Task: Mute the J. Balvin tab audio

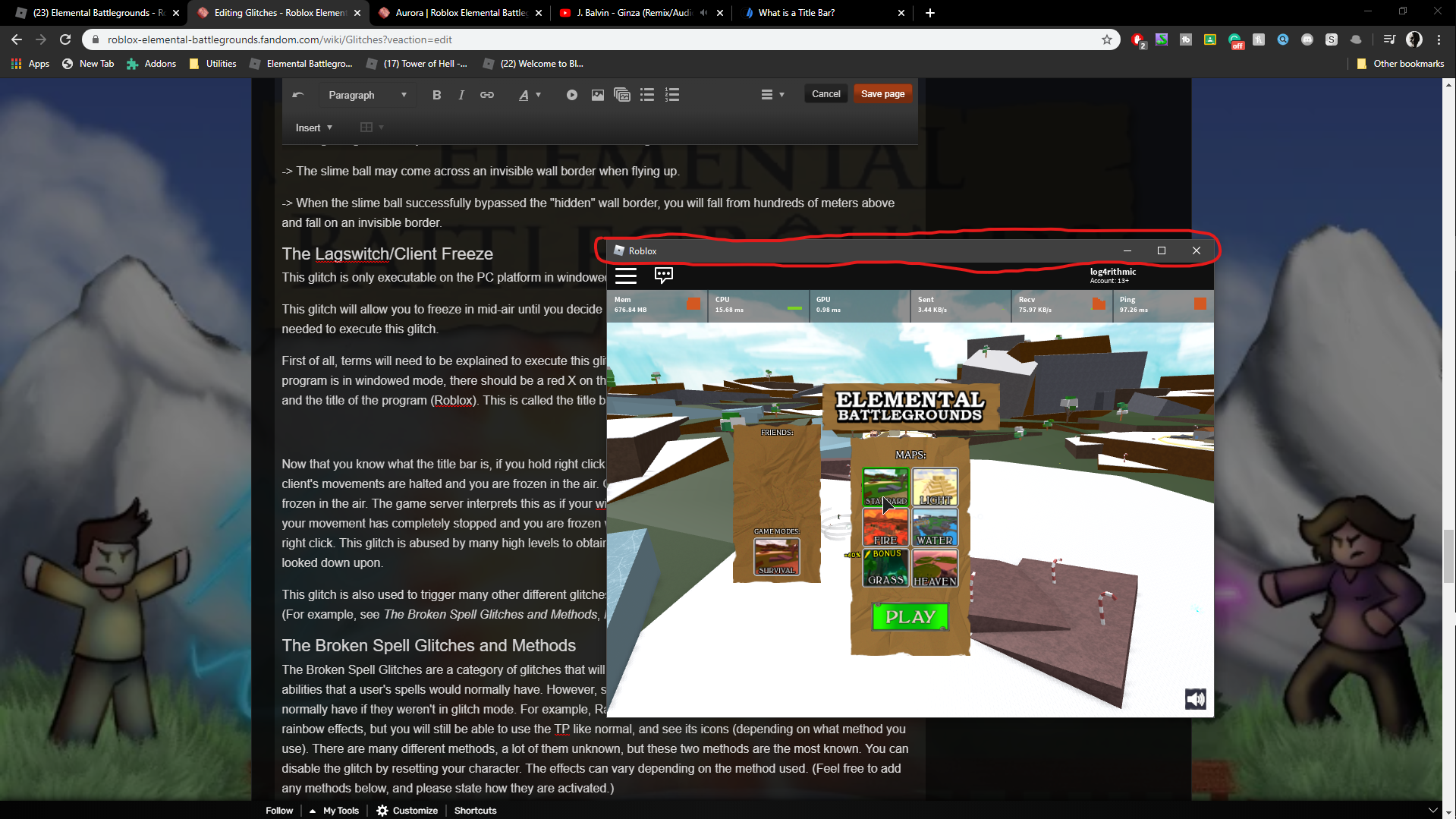Action: (x=703, y=13)
